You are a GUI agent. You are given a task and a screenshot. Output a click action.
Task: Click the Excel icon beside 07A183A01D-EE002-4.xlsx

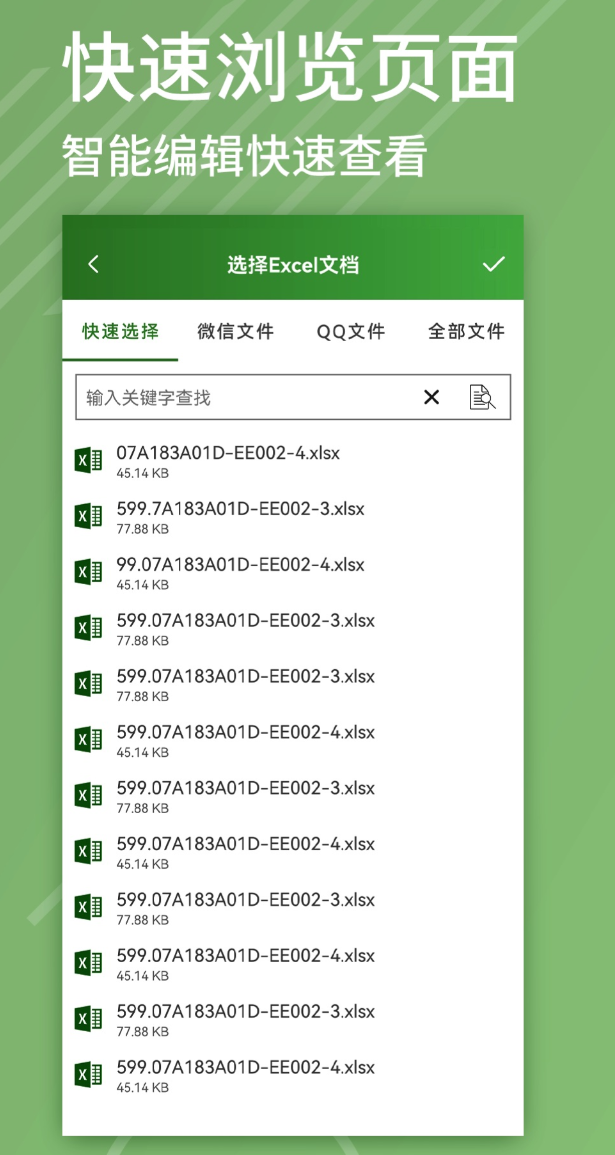tap(89, 461)
